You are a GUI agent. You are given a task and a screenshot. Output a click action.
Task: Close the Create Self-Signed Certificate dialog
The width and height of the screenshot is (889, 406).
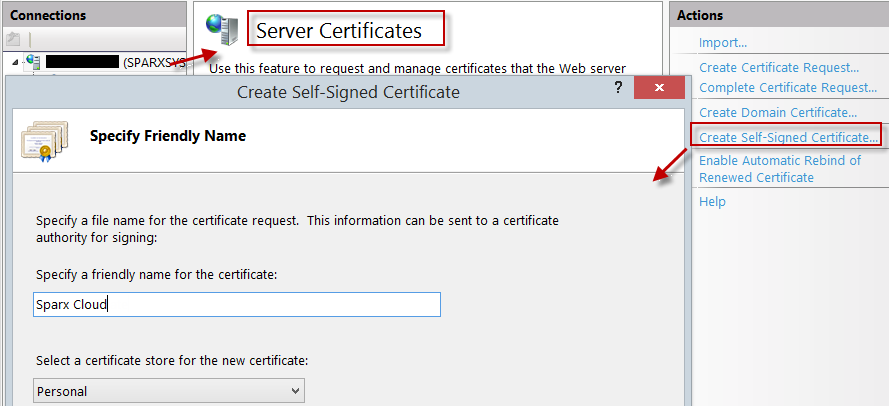point(658,90)
